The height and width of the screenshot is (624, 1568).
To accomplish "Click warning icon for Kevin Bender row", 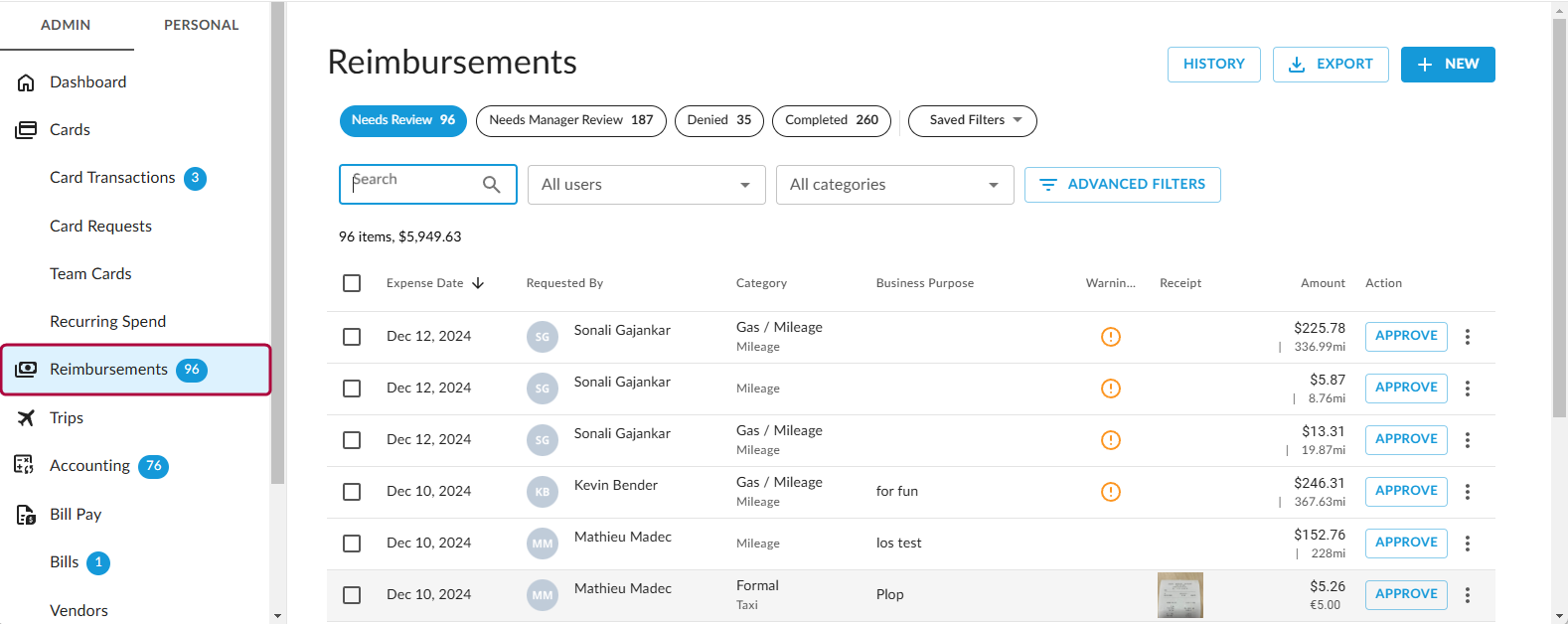I will (x=1111, y=492).
